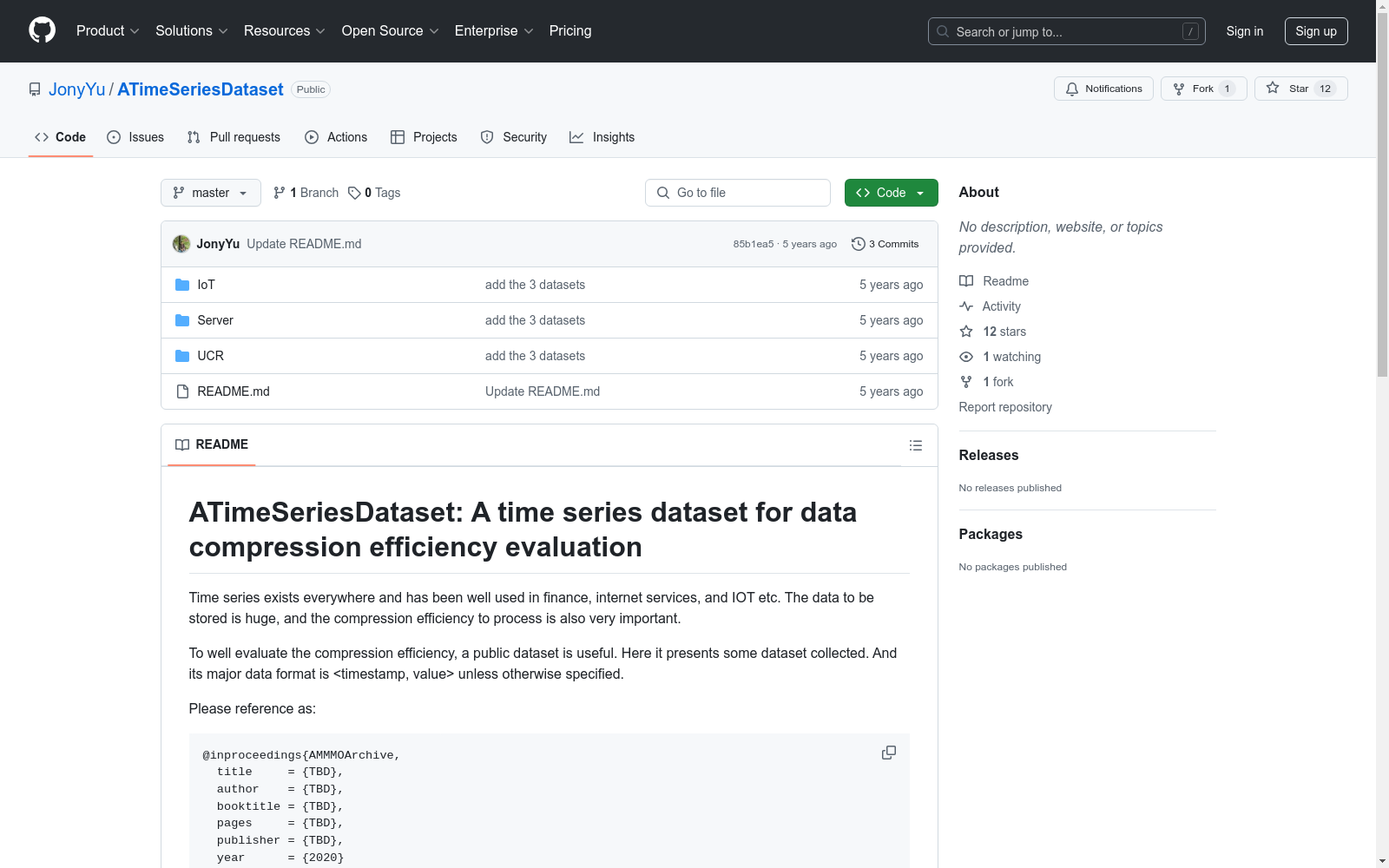1389x868 pixels.
Task: Open the Security tab
Action: pos(514,137)
